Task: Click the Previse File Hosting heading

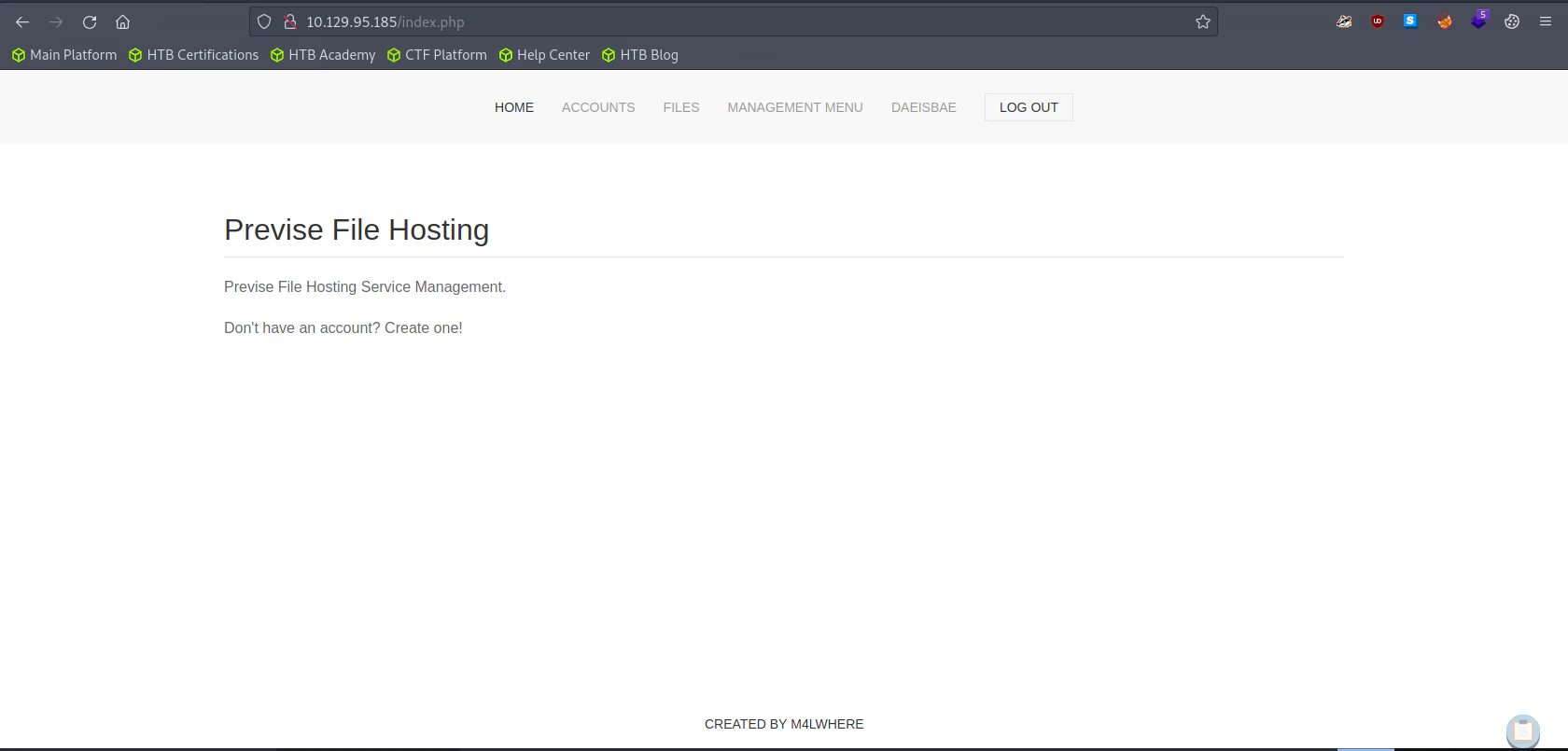Action: [x=357, y=229]
